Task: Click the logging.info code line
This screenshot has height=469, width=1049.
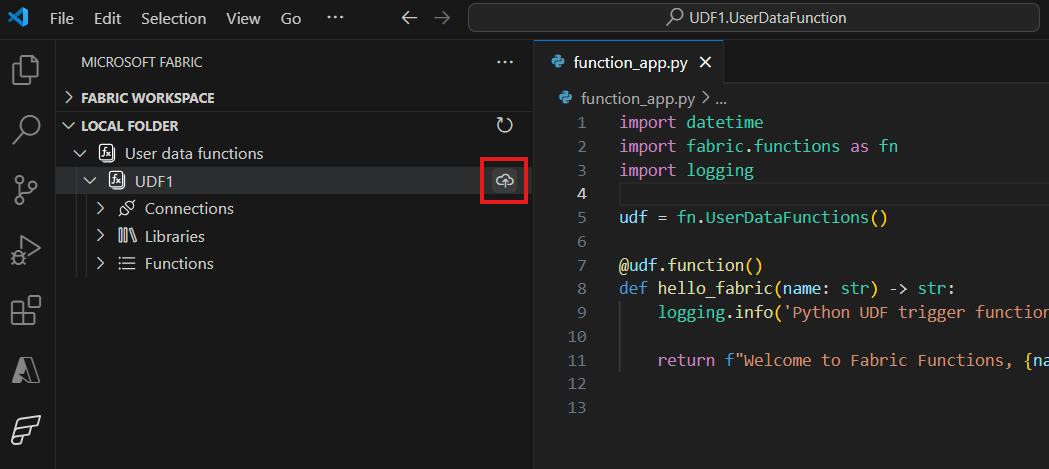Action: tap(853, 312)
